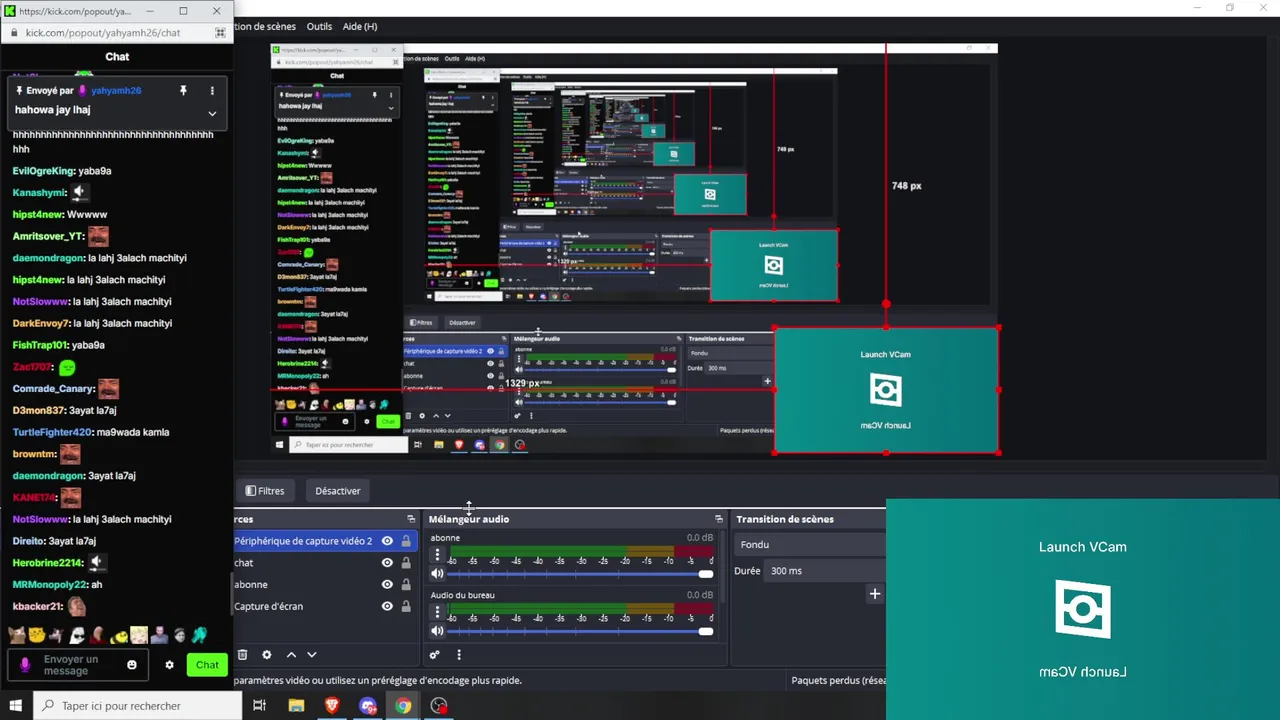Toggle the lock on the chat source
The width and height of the screenshot is (1280, 720).
[406, 563]
